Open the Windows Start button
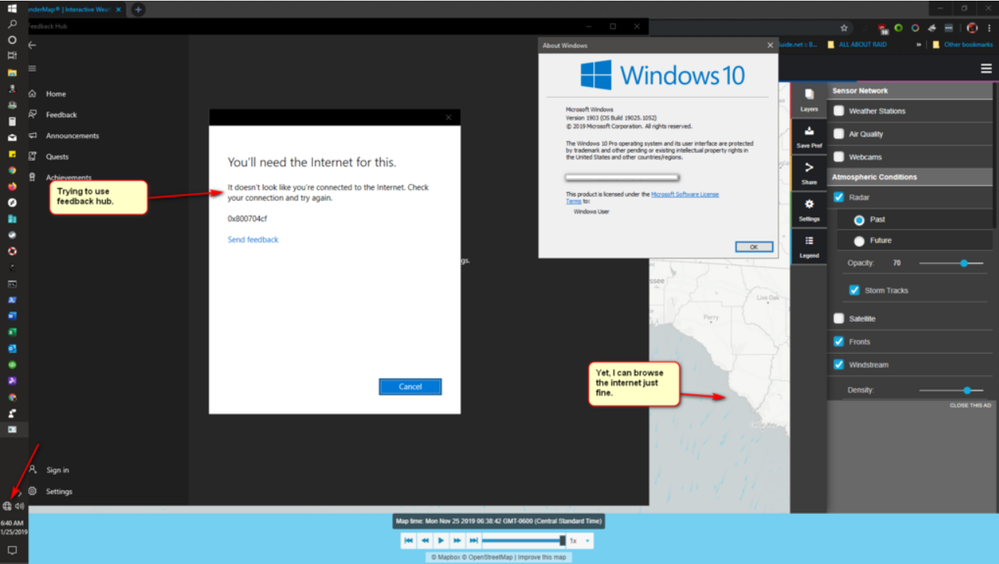Viewport: 999px width, 564px height. tap(12, 8)
